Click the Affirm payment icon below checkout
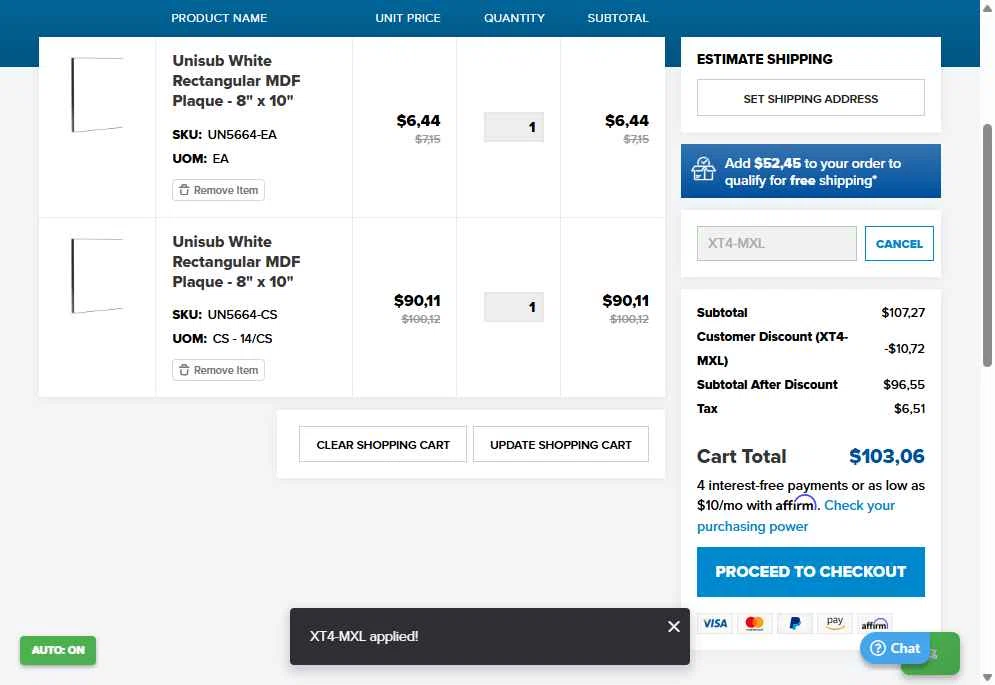 [874, 625]
